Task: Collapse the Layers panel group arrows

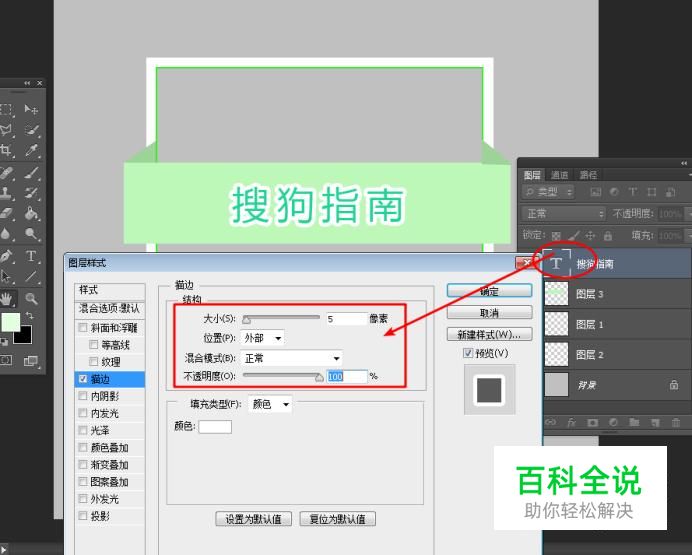Action: [684, 163]
